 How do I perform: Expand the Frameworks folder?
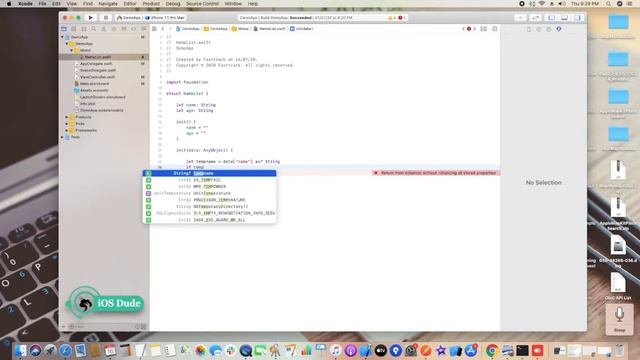(67, 130)
